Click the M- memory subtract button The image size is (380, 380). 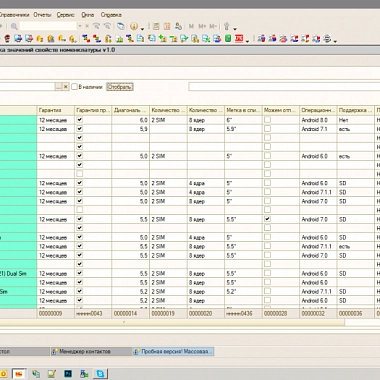pos(213,26)
